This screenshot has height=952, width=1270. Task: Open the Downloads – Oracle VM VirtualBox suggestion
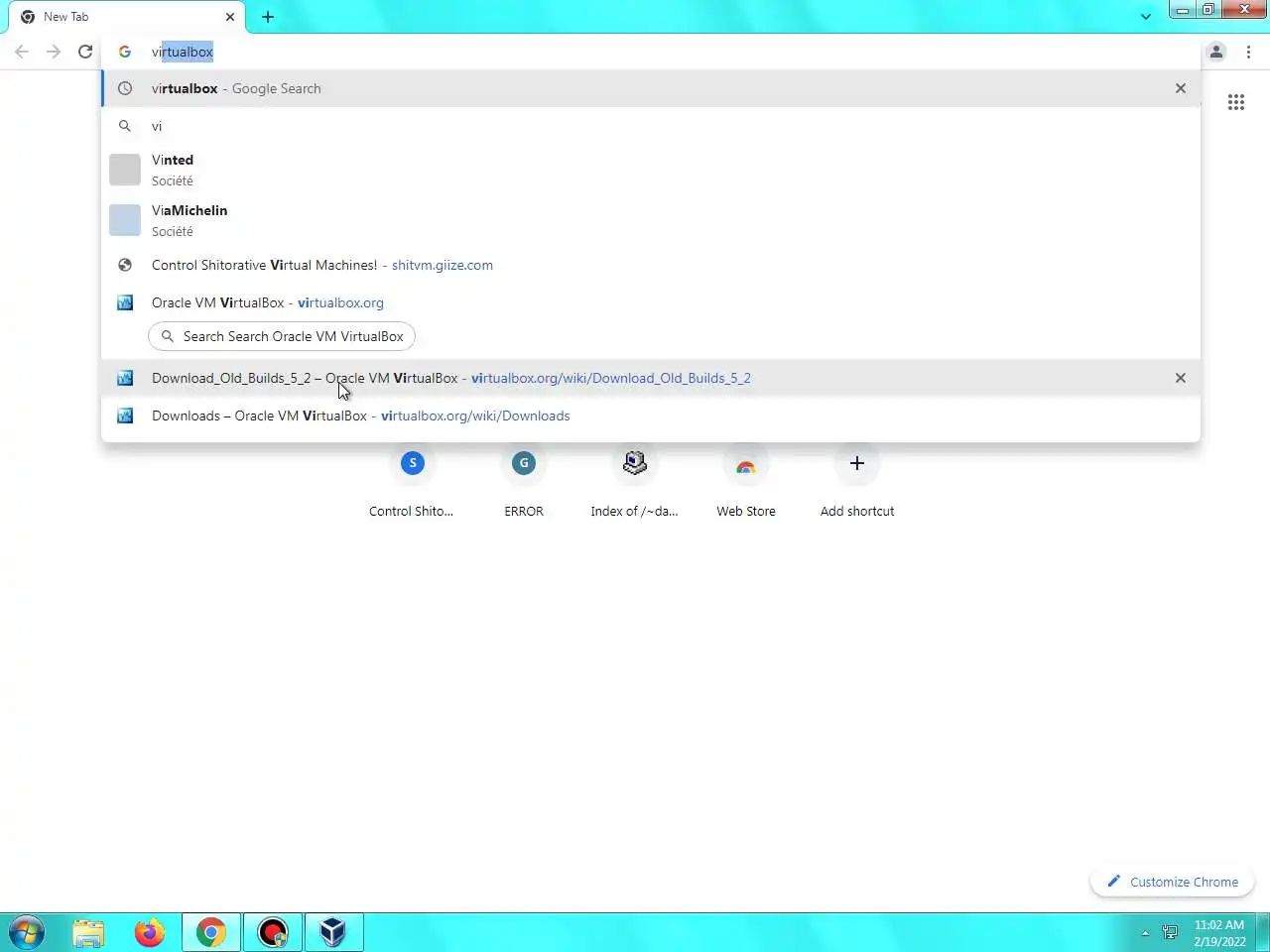(x=651, y=416)
